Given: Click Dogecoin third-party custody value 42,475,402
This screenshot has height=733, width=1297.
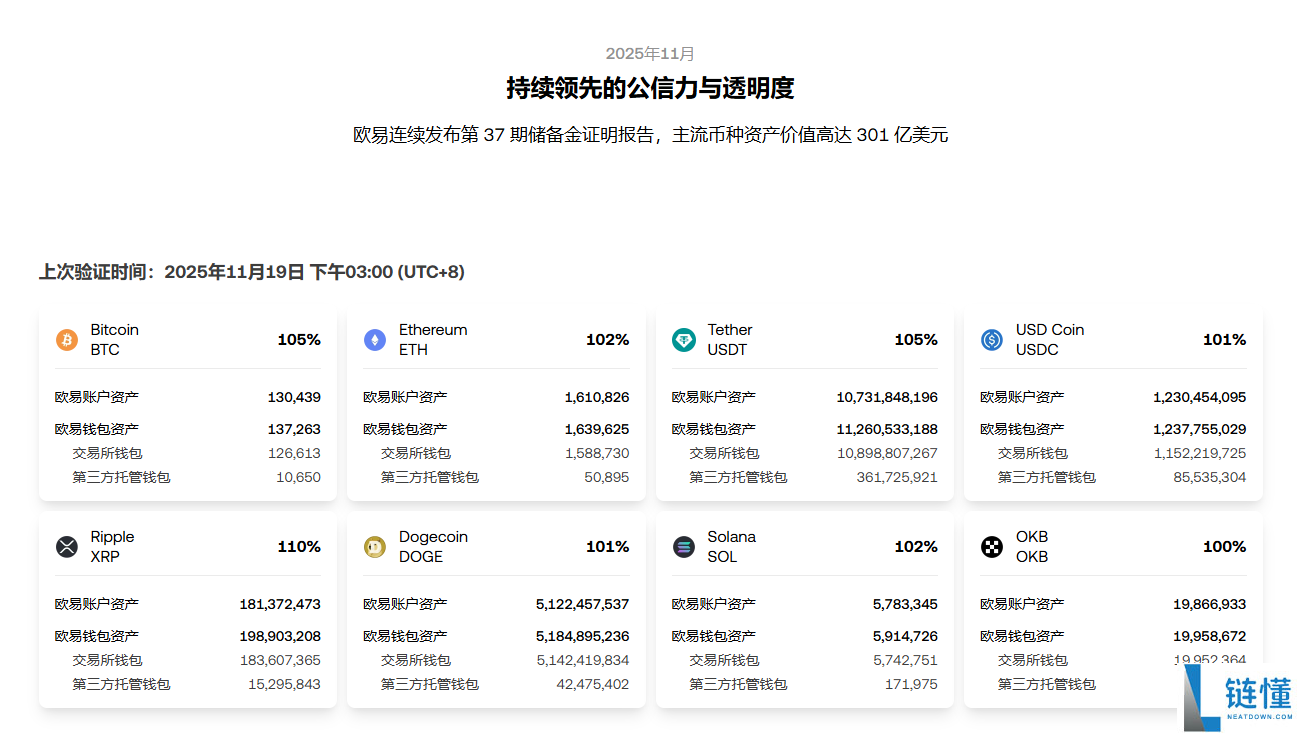Looking at the screenshot, I should pyautogui.click(x=593, y=684).
